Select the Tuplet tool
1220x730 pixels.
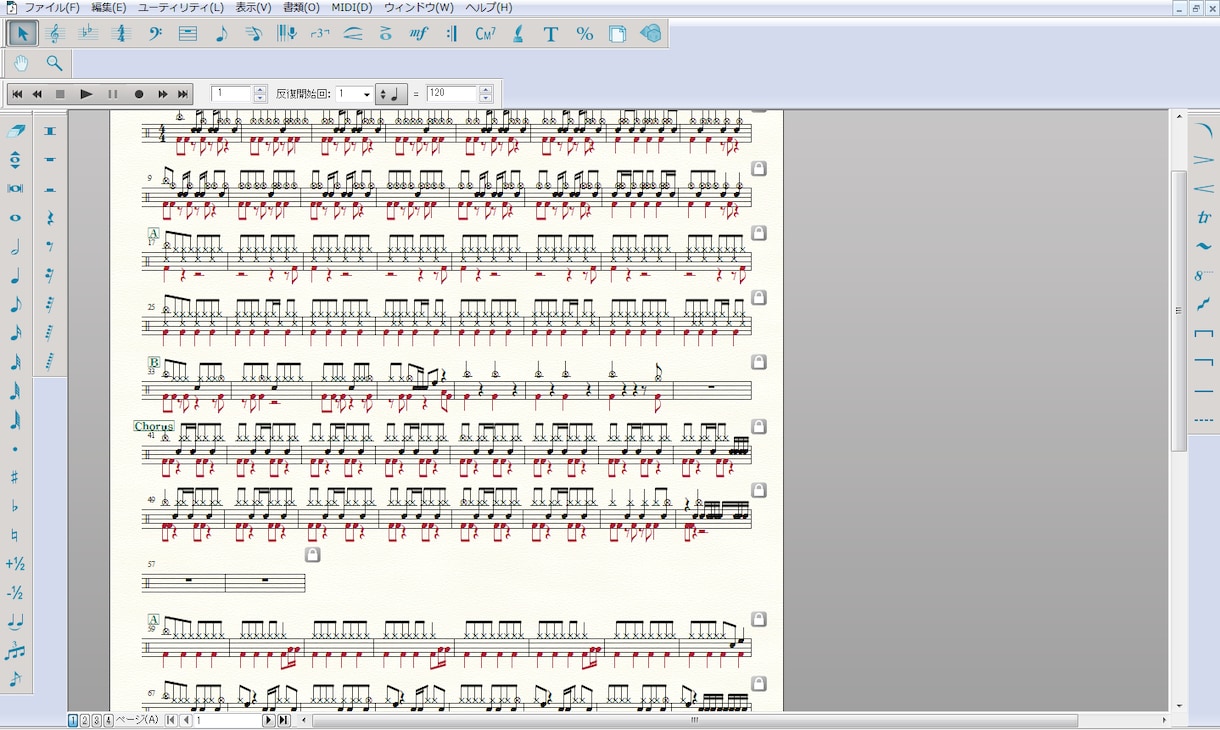pyautogui.click(x=320, y=33)
